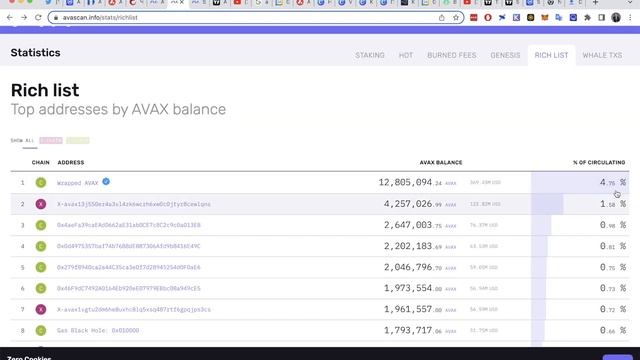
Task: Click the Statistics heading
Action: click(x=36, y=53)
